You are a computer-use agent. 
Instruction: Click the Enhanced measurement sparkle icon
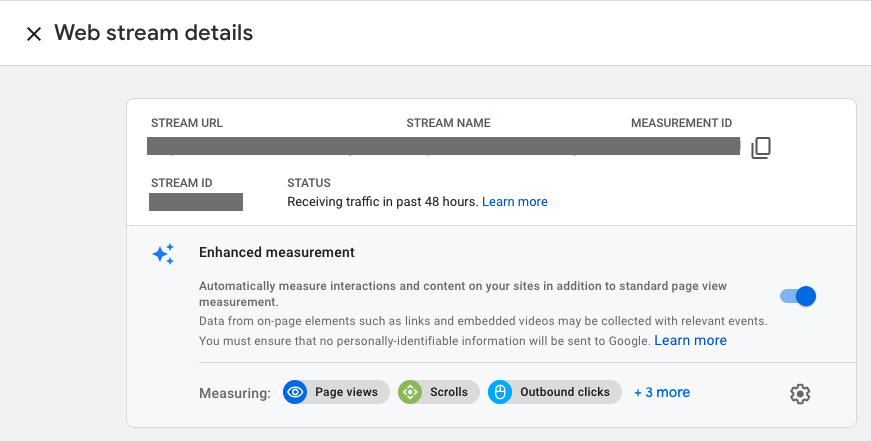[x=163, y=254]
